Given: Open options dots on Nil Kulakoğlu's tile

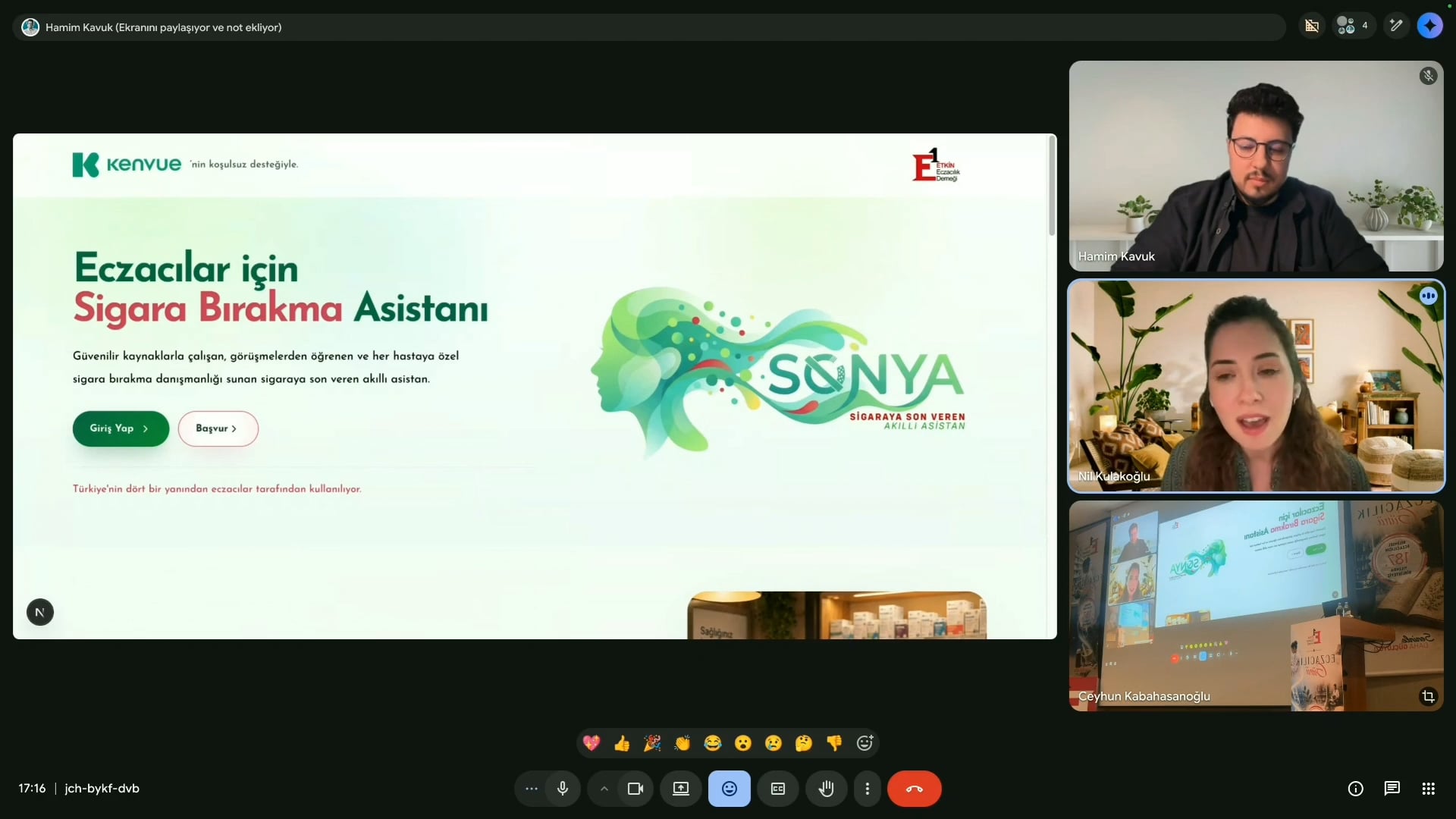Looking at the screenshot, I should [1429, 296].
